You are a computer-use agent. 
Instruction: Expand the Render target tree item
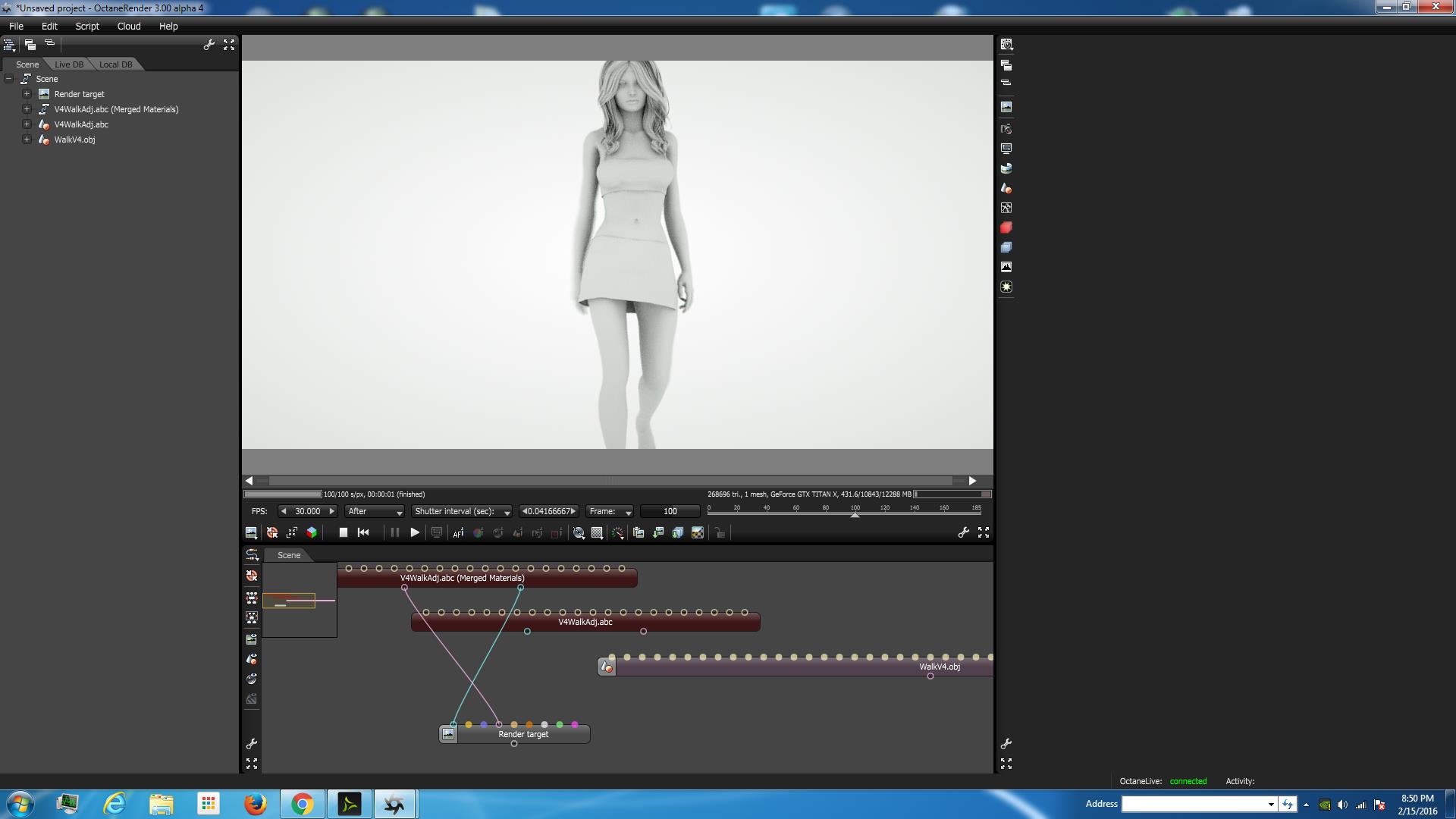[x=27, y=94]
